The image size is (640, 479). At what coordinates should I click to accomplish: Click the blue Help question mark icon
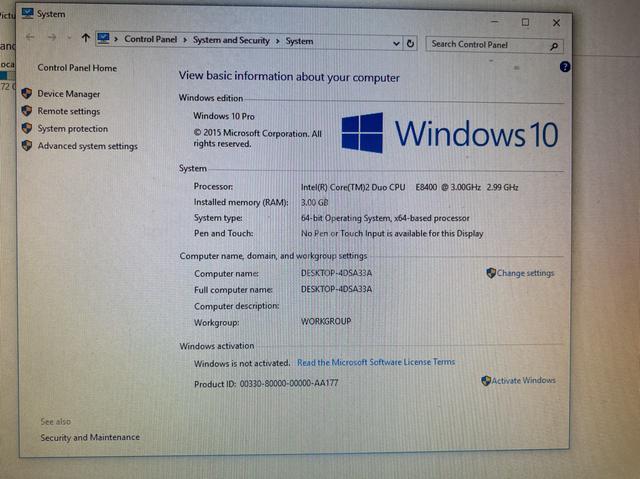(x=565, y=67)
